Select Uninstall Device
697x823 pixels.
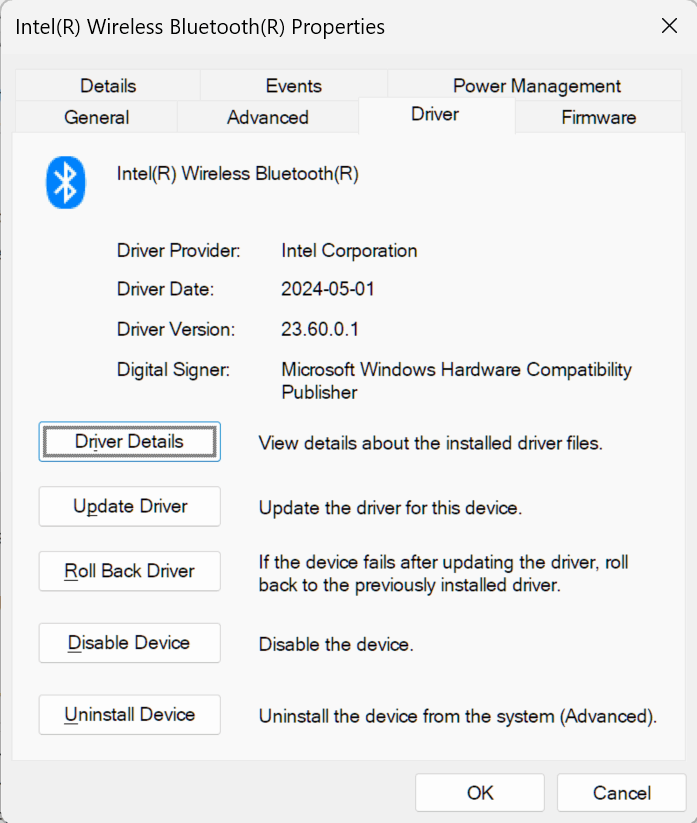pyautogui.click(x=130, y=715)
